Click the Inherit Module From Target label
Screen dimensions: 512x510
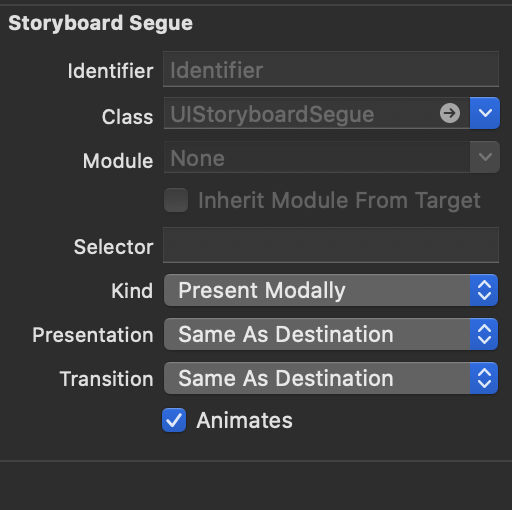339,201
